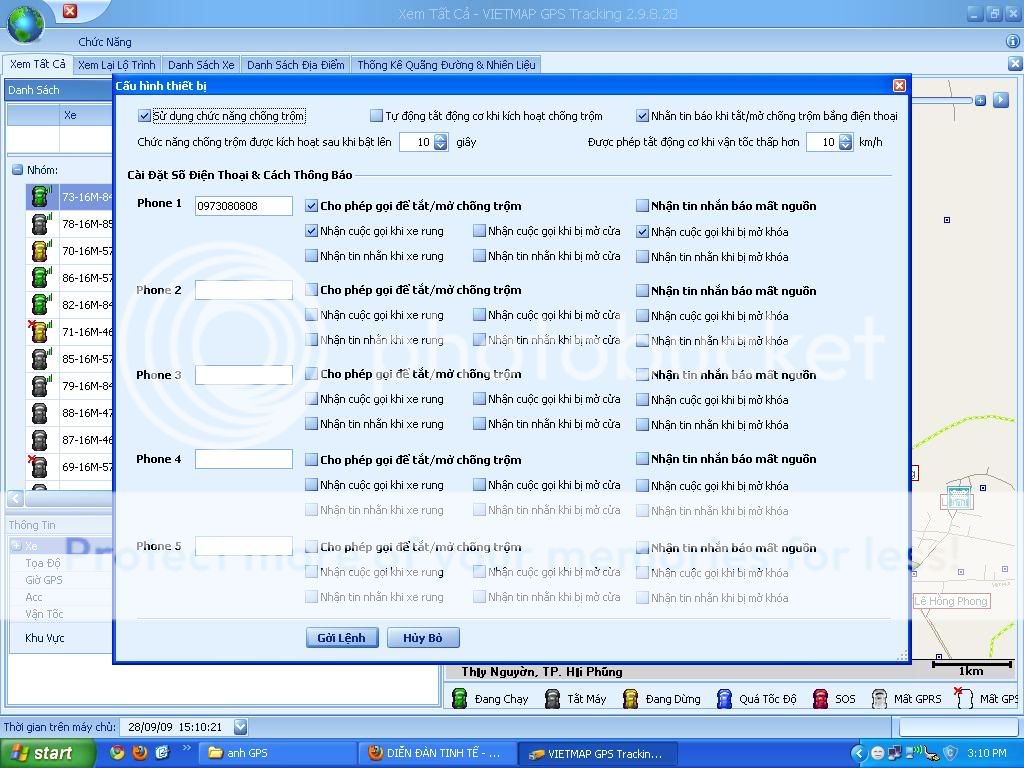Open Firefox from quick launch bar
Image resolution: width=1024 pixels, height=768 pixels.
pos(138,753)
